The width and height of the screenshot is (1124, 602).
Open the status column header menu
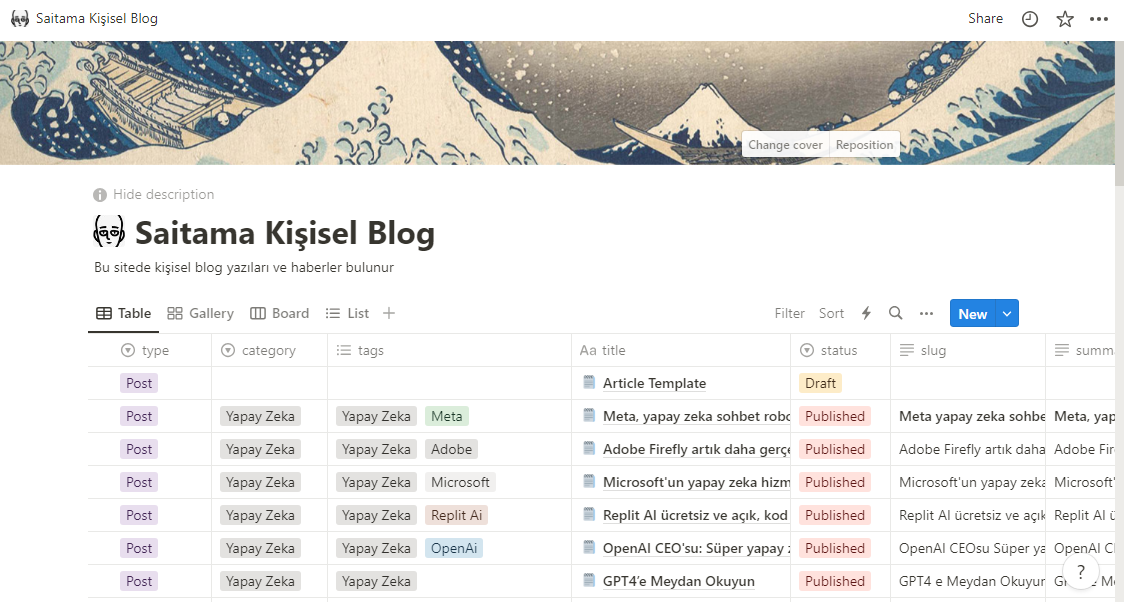(840, 350)
